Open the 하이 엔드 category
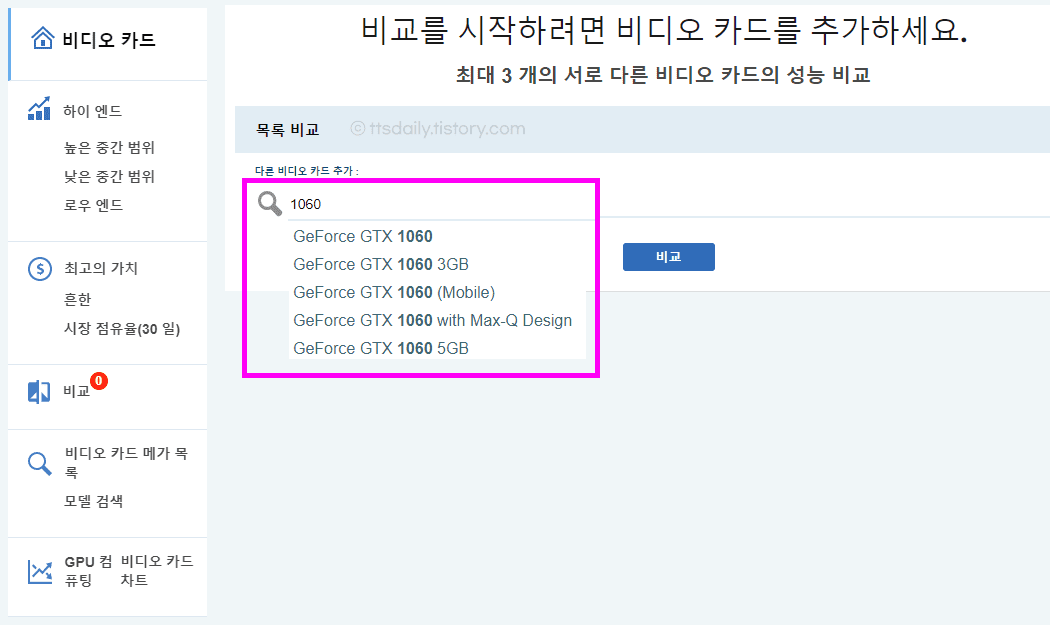Viewport: 1050px width, 625px height. coord(92,111)
